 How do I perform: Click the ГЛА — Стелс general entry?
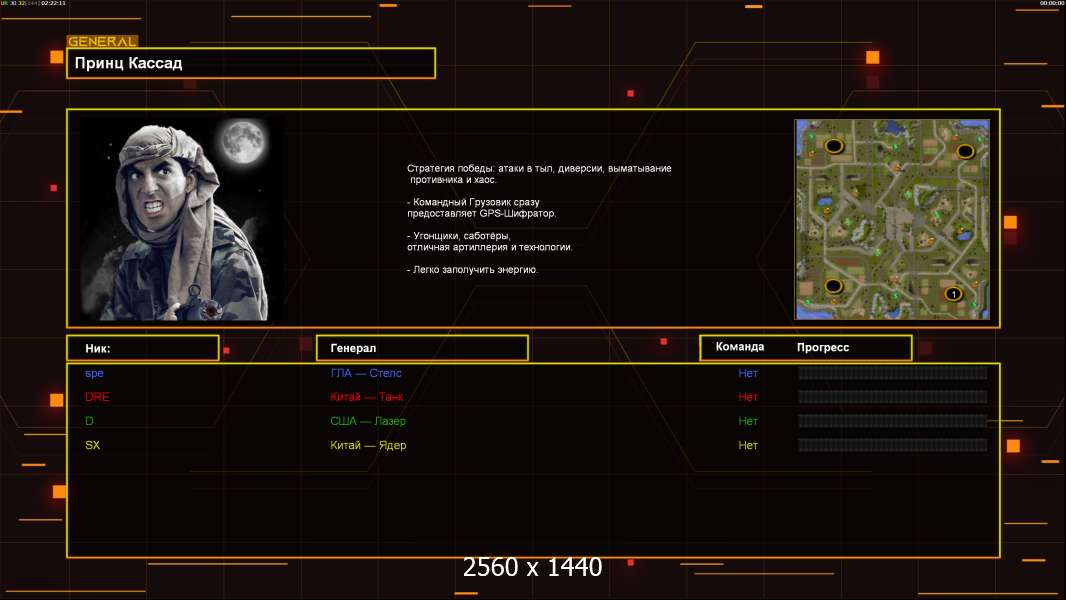coord(366,373)
